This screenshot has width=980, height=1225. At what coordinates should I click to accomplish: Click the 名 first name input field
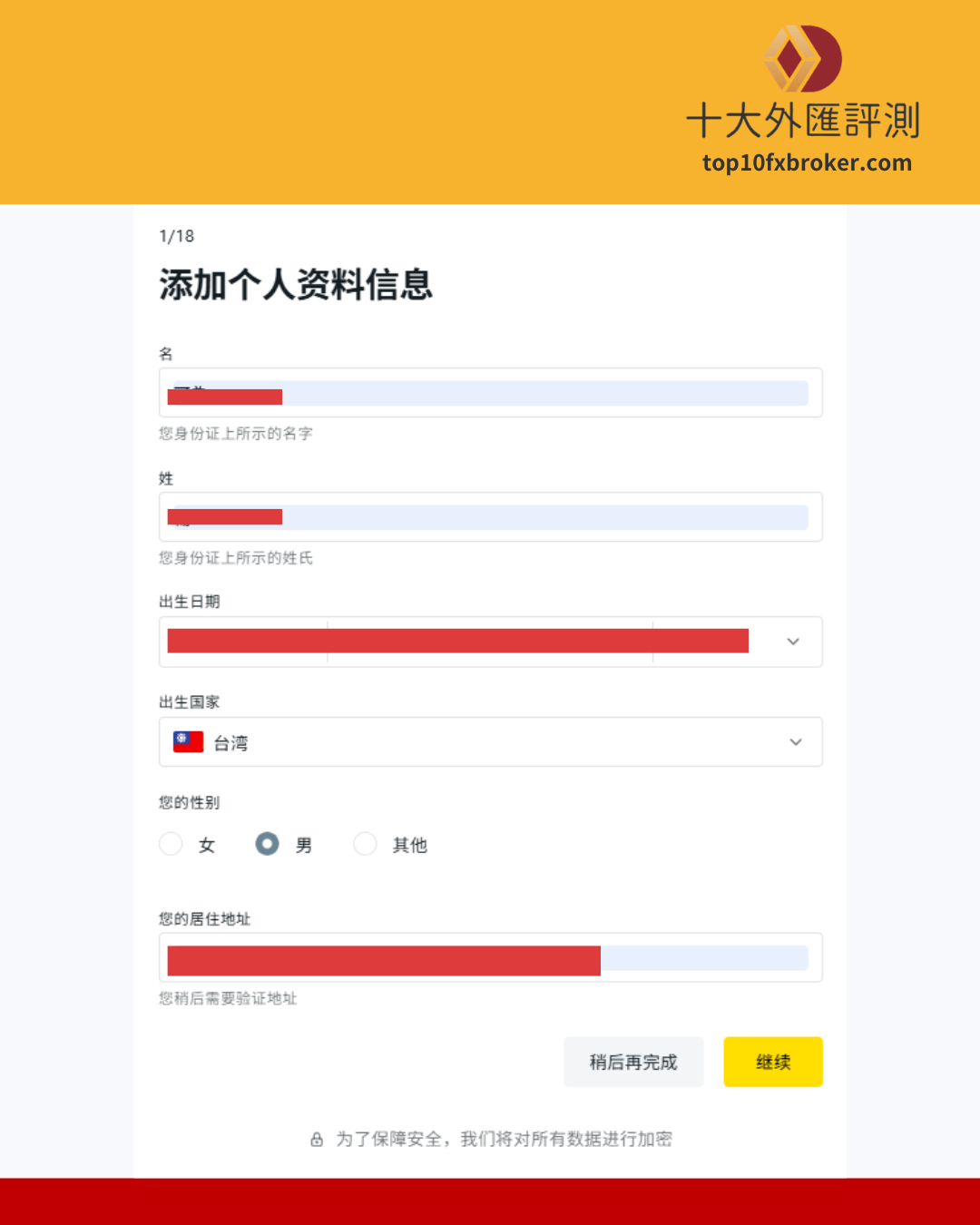(491, 393)
